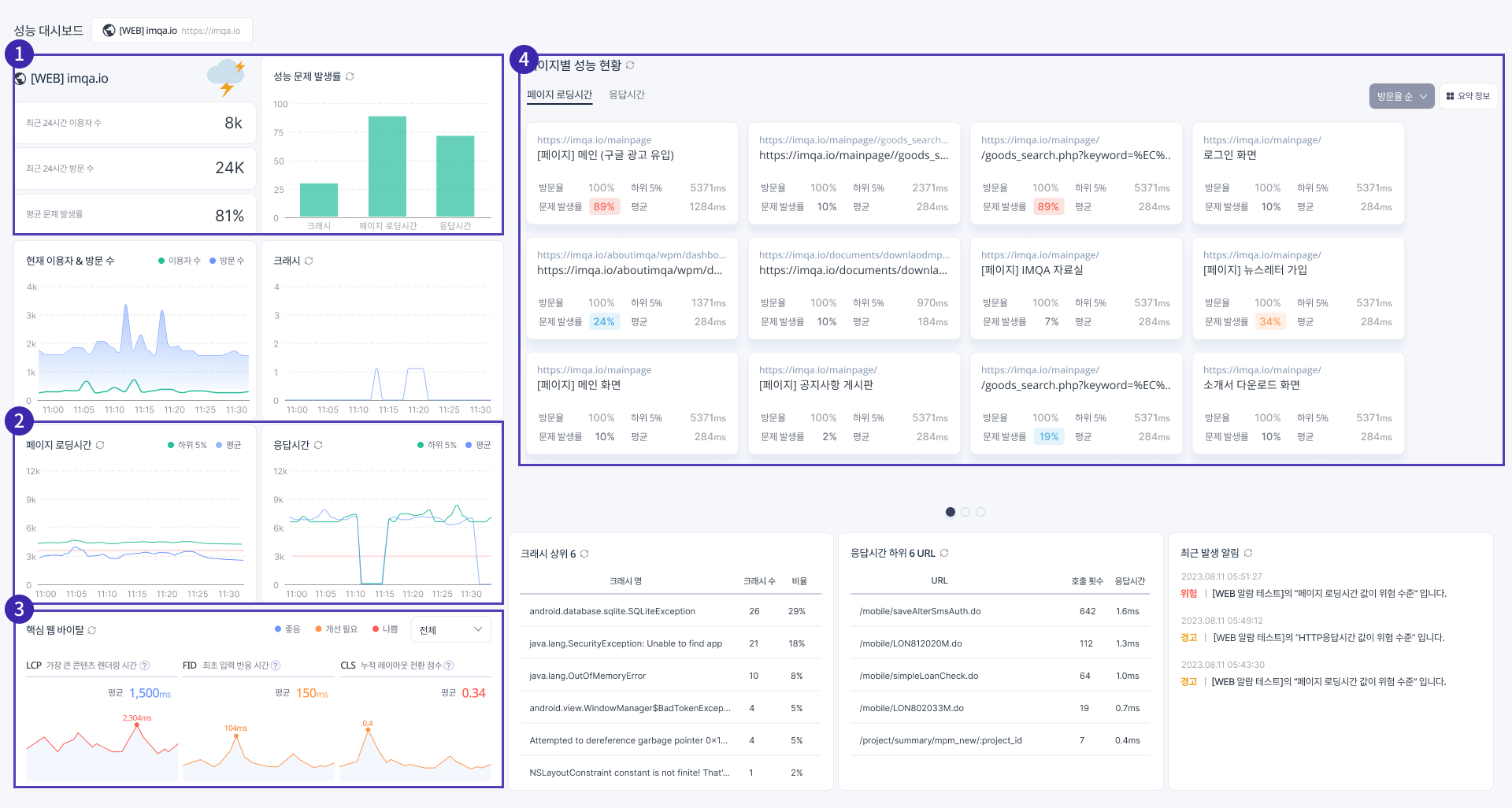Refresh the 핵심 웹 바이탈 panel
Screen dimensions: 1512x808
point(92,630)
